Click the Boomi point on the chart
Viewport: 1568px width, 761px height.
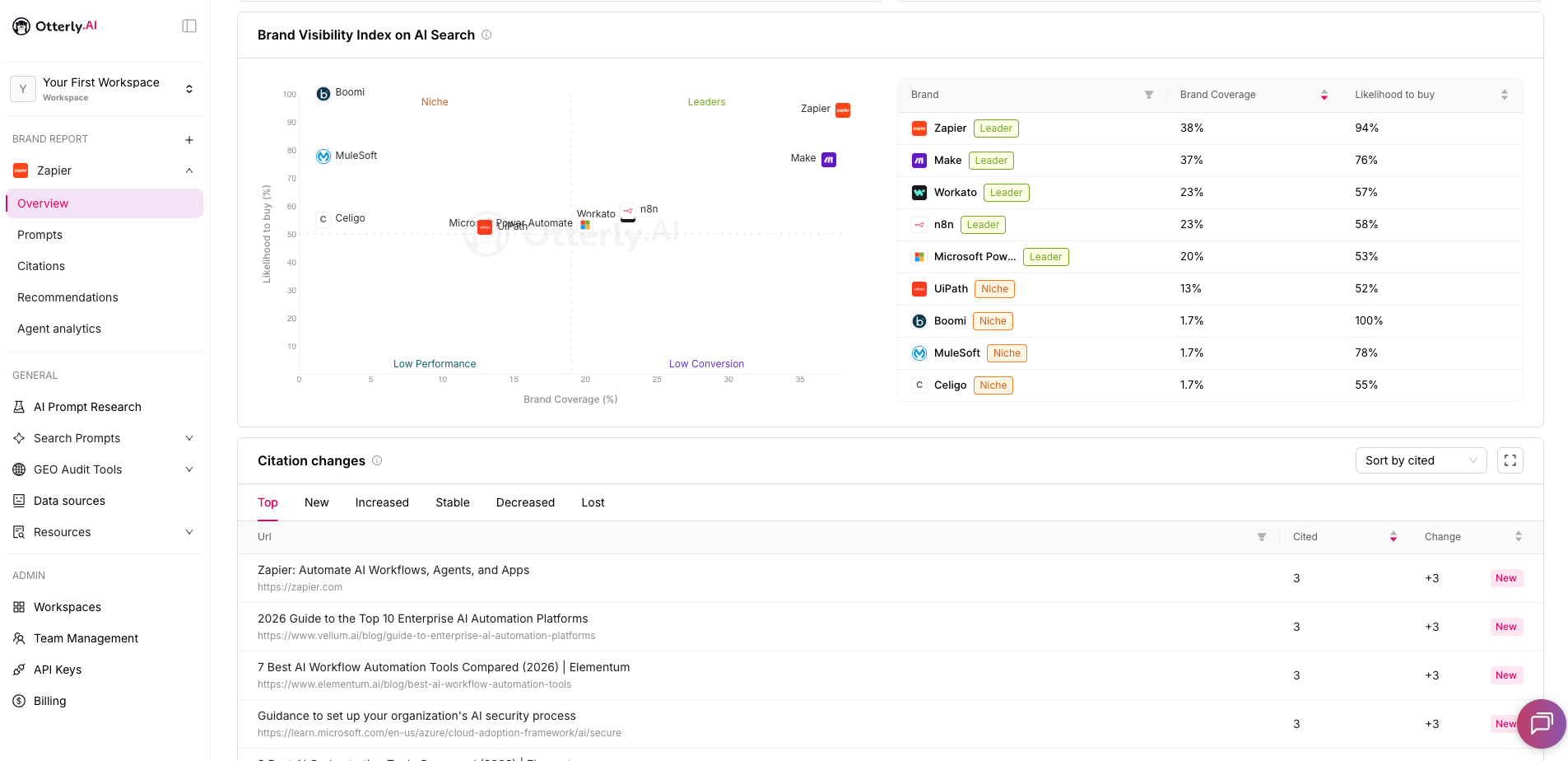323,94
